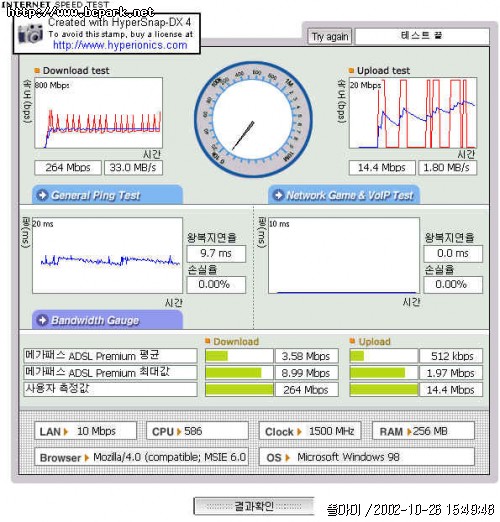Select the General Ping Test tab
500x522 pixels.
pyautogui.click(x=107, y=195)
